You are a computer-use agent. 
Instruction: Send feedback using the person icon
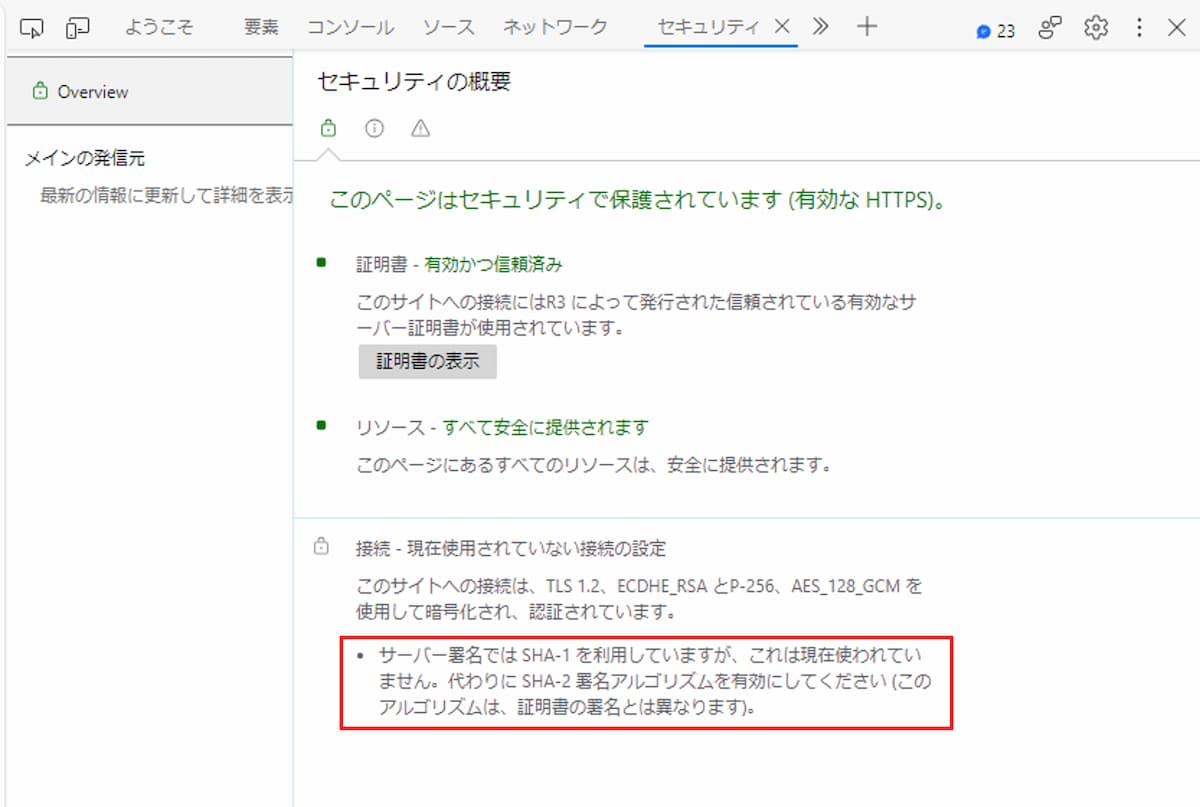(x=1048, y=27)
